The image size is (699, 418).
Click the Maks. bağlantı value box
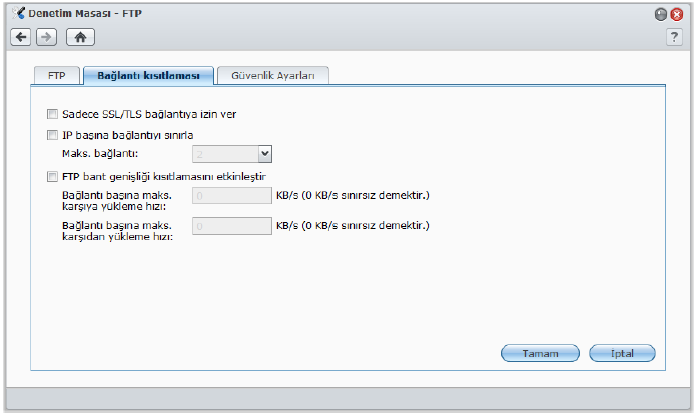(x=225, y=153)
